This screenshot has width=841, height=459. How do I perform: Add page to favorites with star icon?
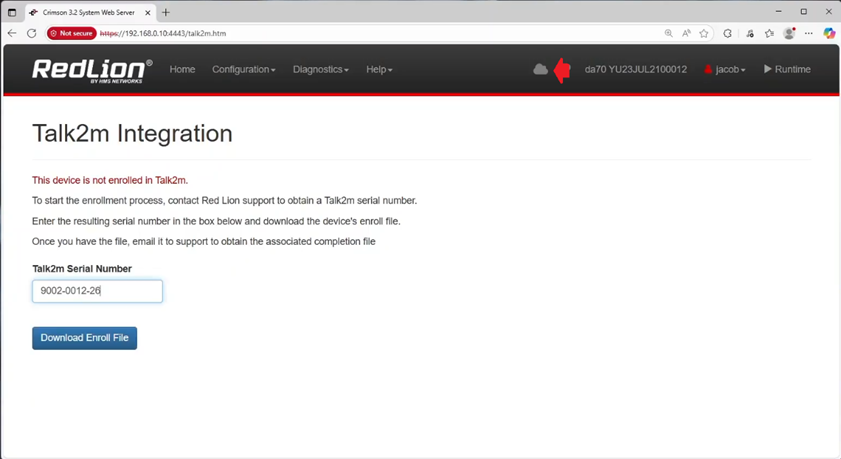704,33
